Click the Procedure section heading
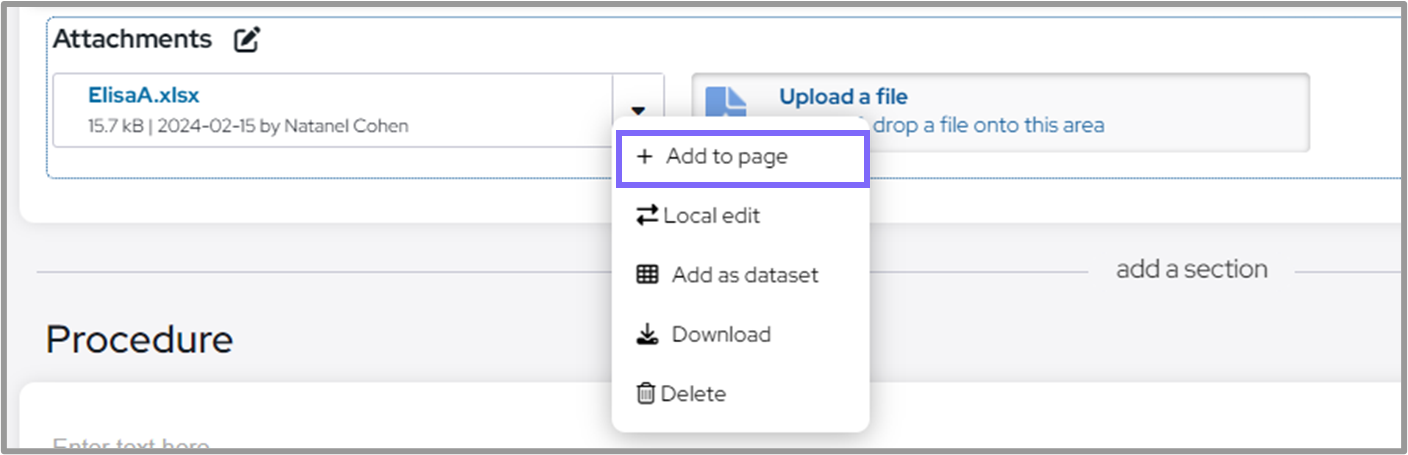Viewport: 1408px width, 455px height. click(139, 340)
